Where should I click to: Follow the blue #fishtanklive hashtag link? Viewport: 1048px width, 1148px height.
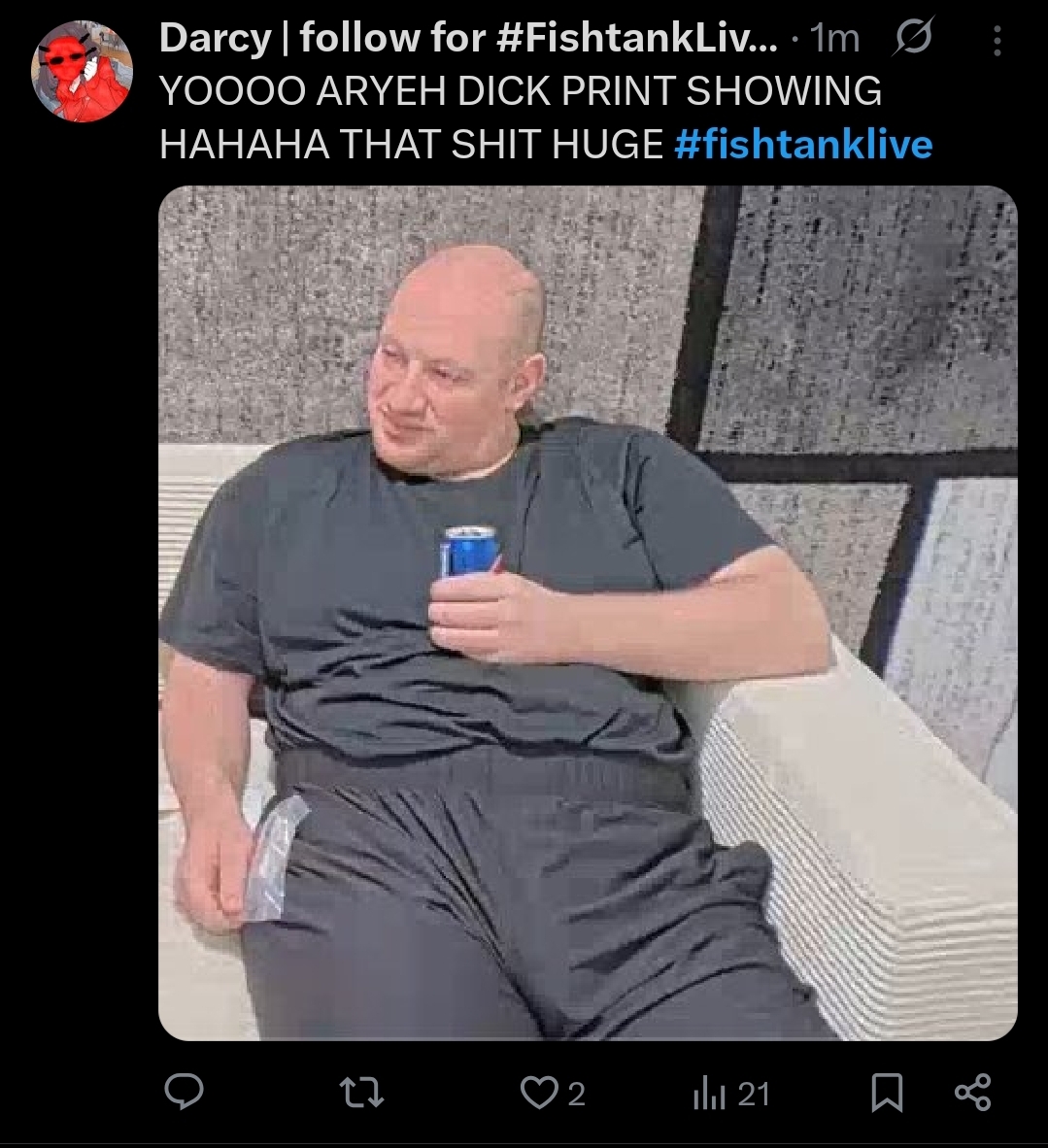click(x=803, y=144)
